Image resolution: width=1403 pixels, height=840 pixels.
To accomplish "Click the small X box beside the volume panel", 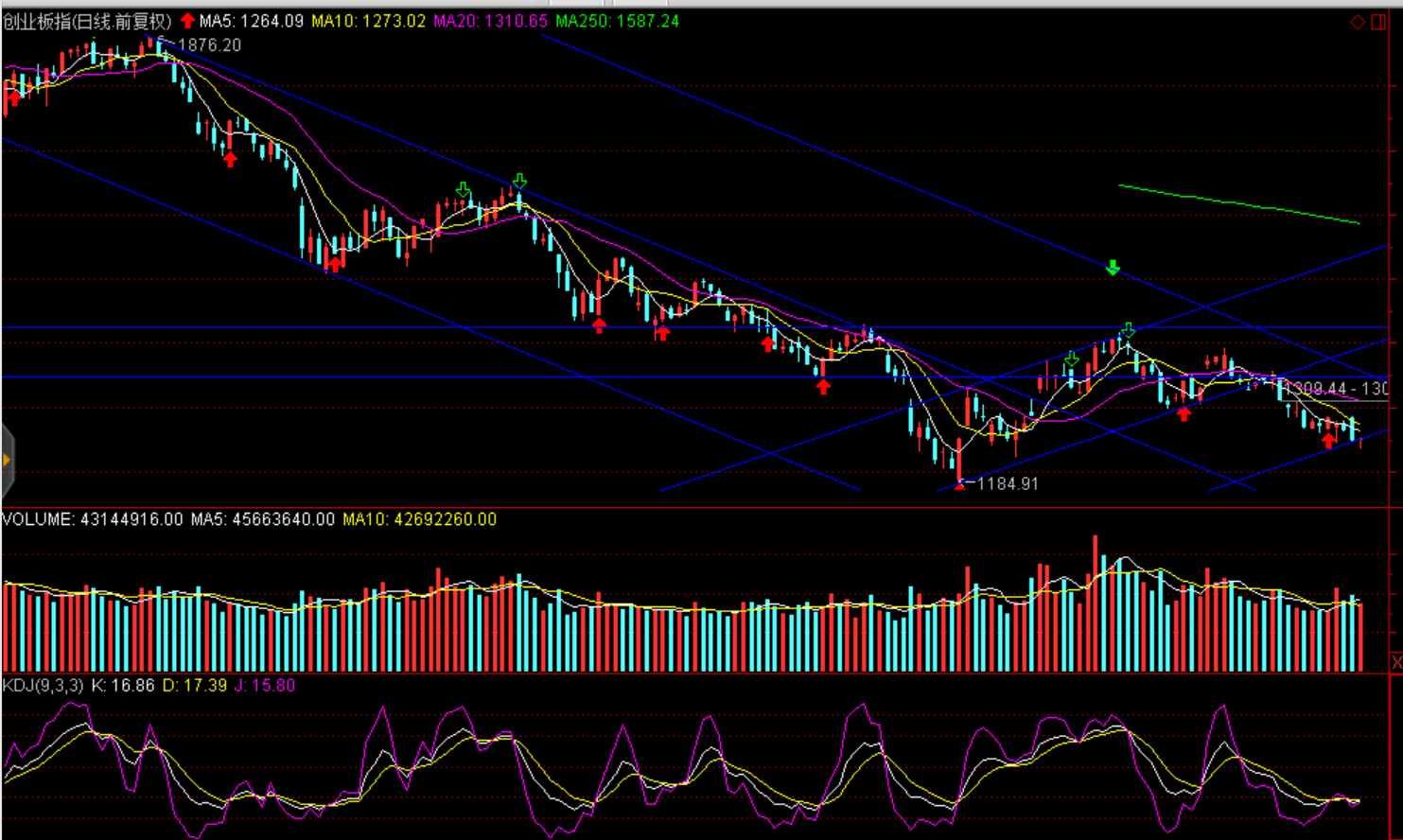I will [1395, 662].
